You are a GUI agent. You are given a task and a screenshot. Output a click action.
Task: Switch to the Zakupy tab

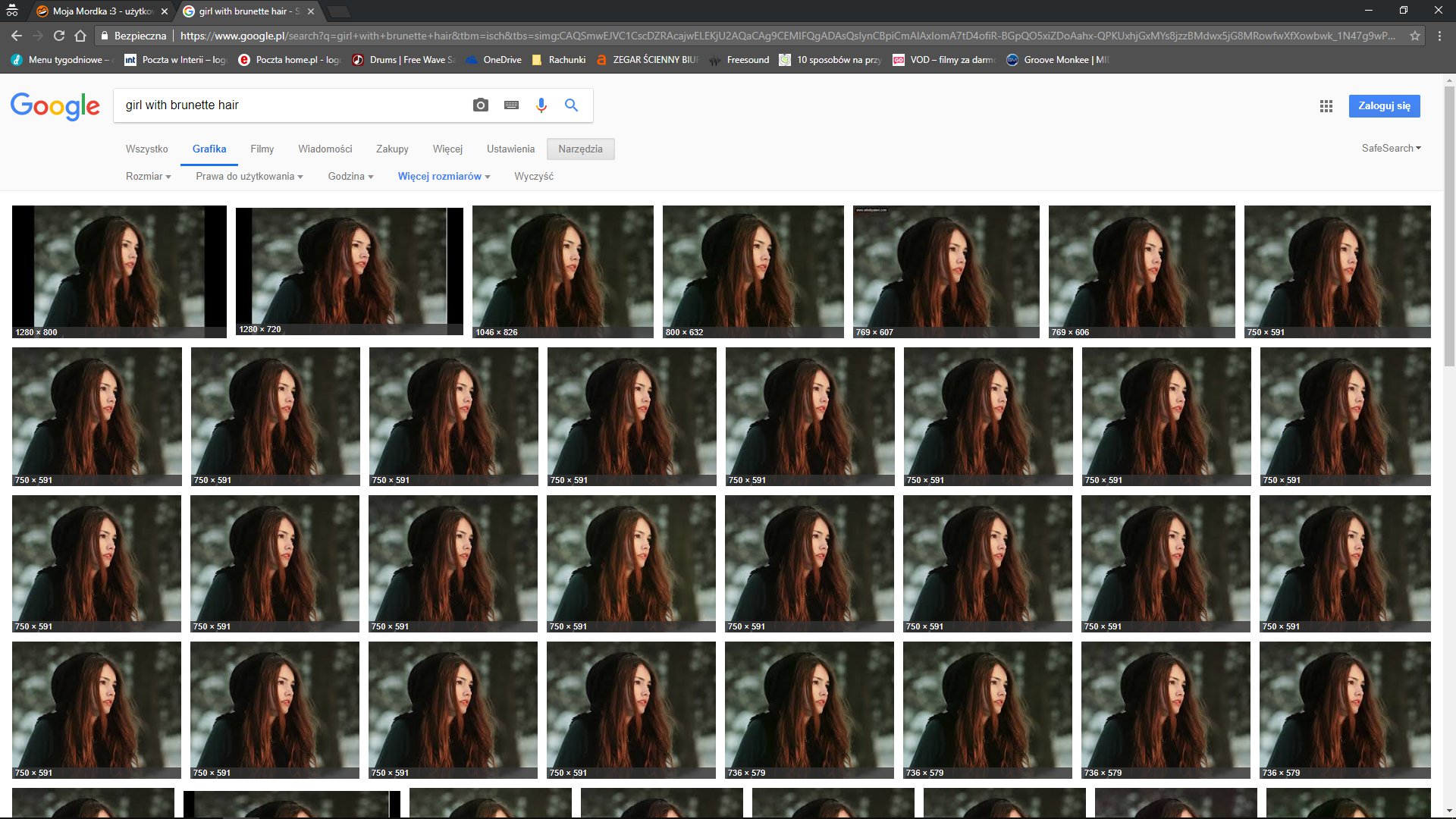click(392, 149)
